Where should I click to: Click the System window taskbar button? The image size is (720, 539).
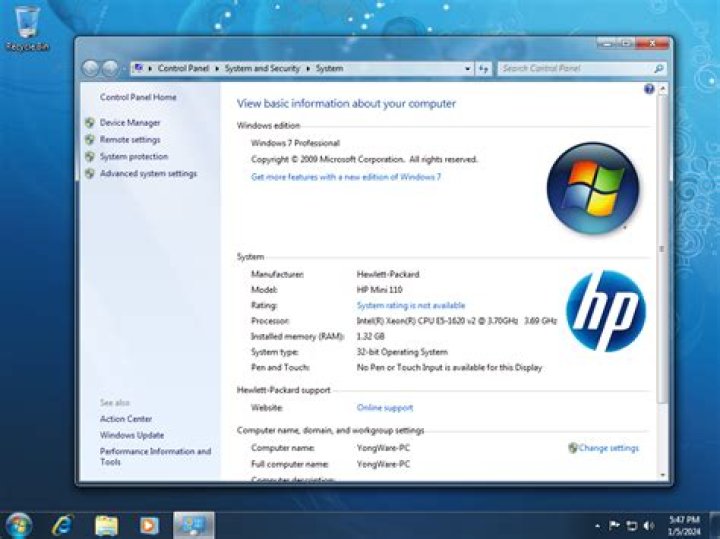(x=193, y=525)
